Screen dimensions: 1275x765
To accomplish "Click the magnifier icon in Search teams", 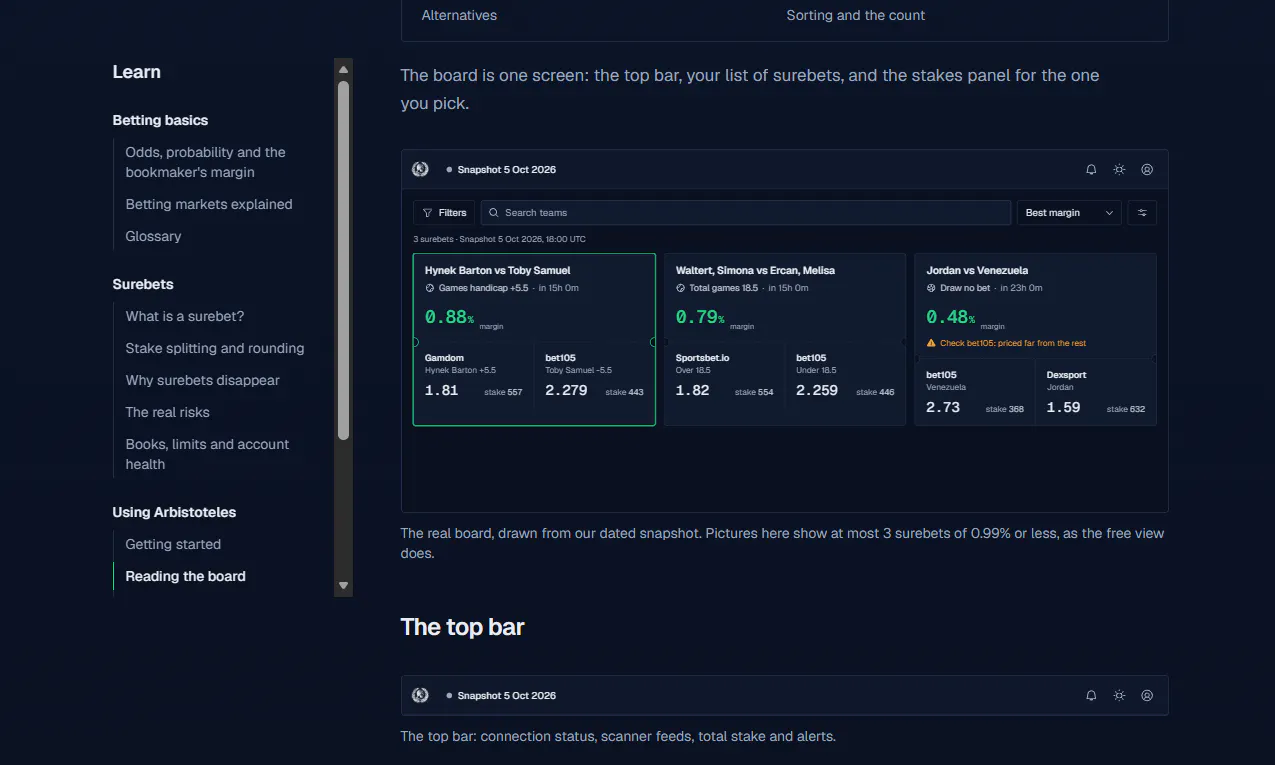I will click(494, 213).
